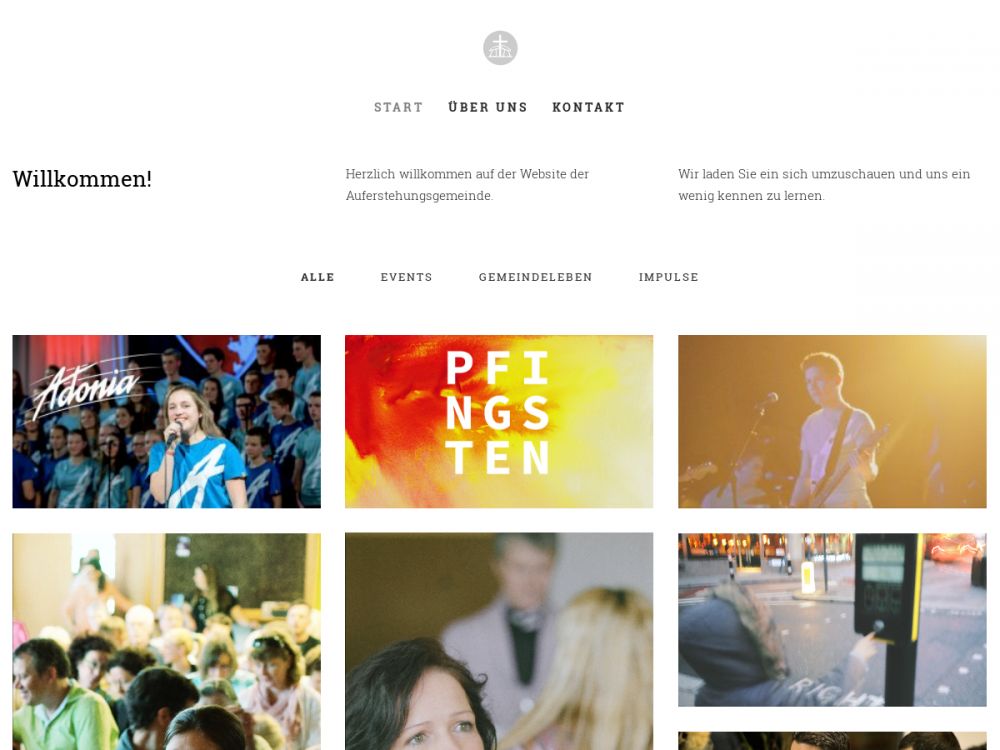Screen dimensions: 1000x750
Task: Filter posts by EVENTS
Action: tap(407, 277)
